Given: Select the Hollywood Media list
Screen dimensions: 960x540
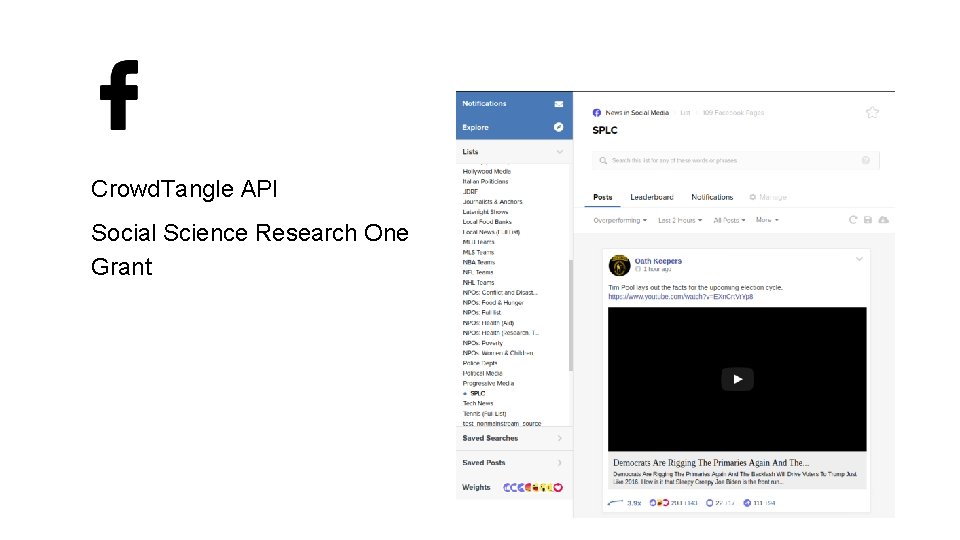Looking at the screenshot, I should coord(487,171).
